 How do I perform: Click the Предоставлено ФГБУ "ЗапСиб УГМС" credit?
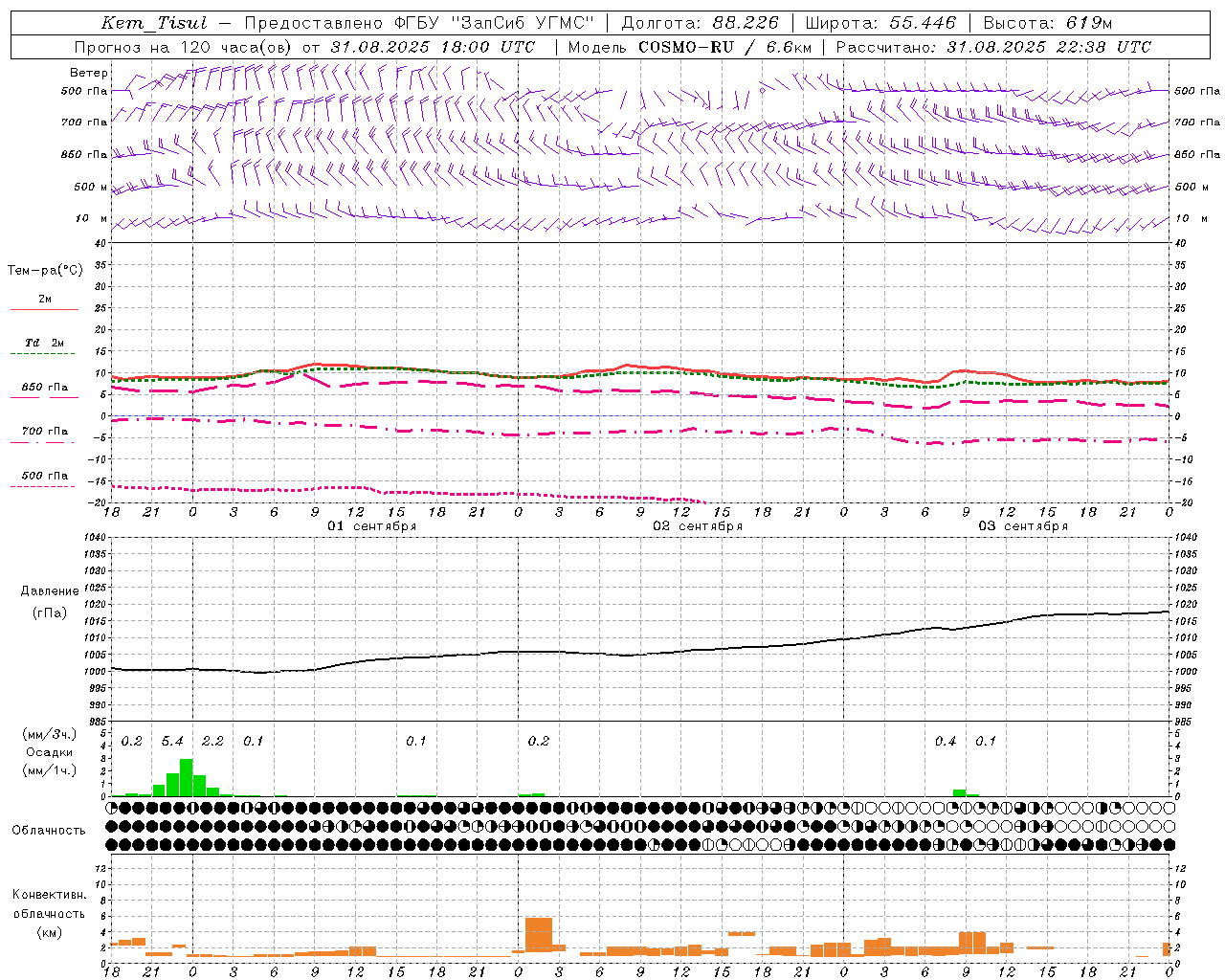tap(418, 23)
